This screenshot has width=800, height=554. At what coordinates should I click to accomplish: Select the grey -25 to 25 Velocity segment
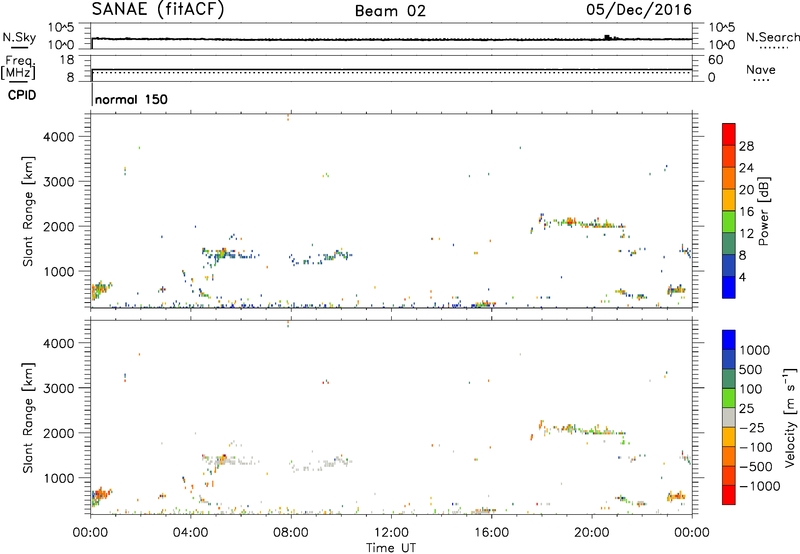tap(729, 417)
